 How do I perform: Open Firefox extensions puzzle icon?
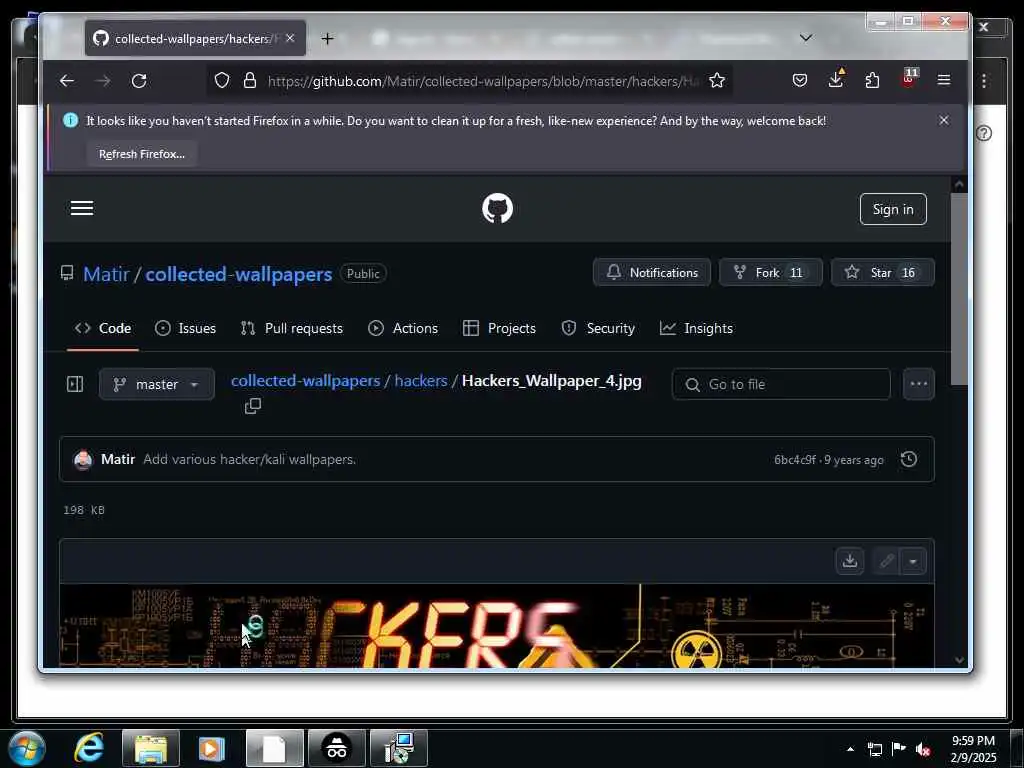pyautogui.click(x=872, y=80)
